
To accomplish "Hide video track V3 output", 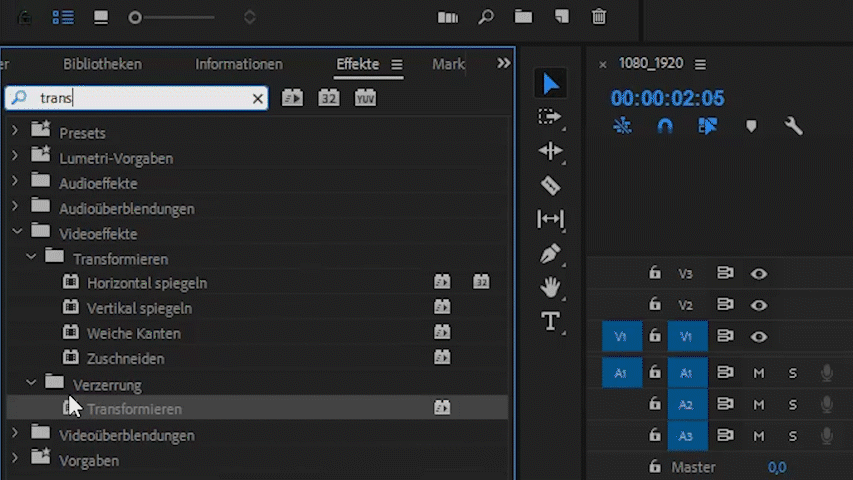I will tap(759, 273).
